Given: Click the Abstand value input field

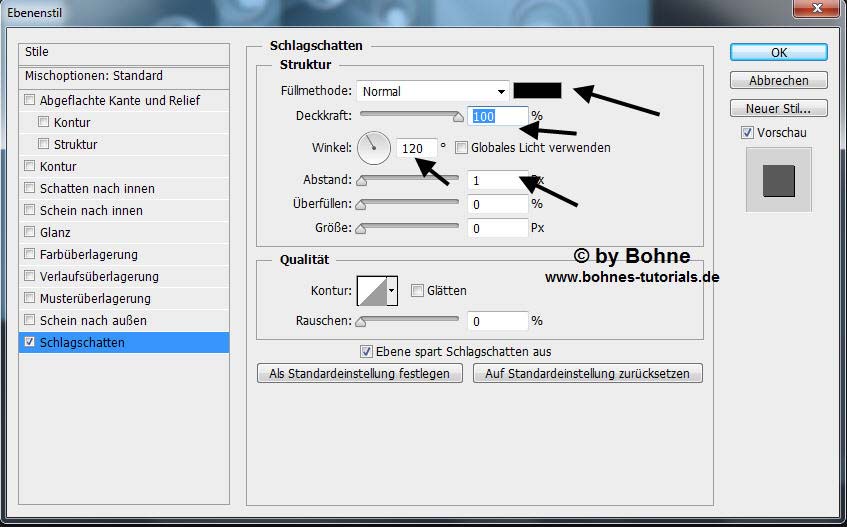Looking at the screenshot, I should [x=496, y=180].
